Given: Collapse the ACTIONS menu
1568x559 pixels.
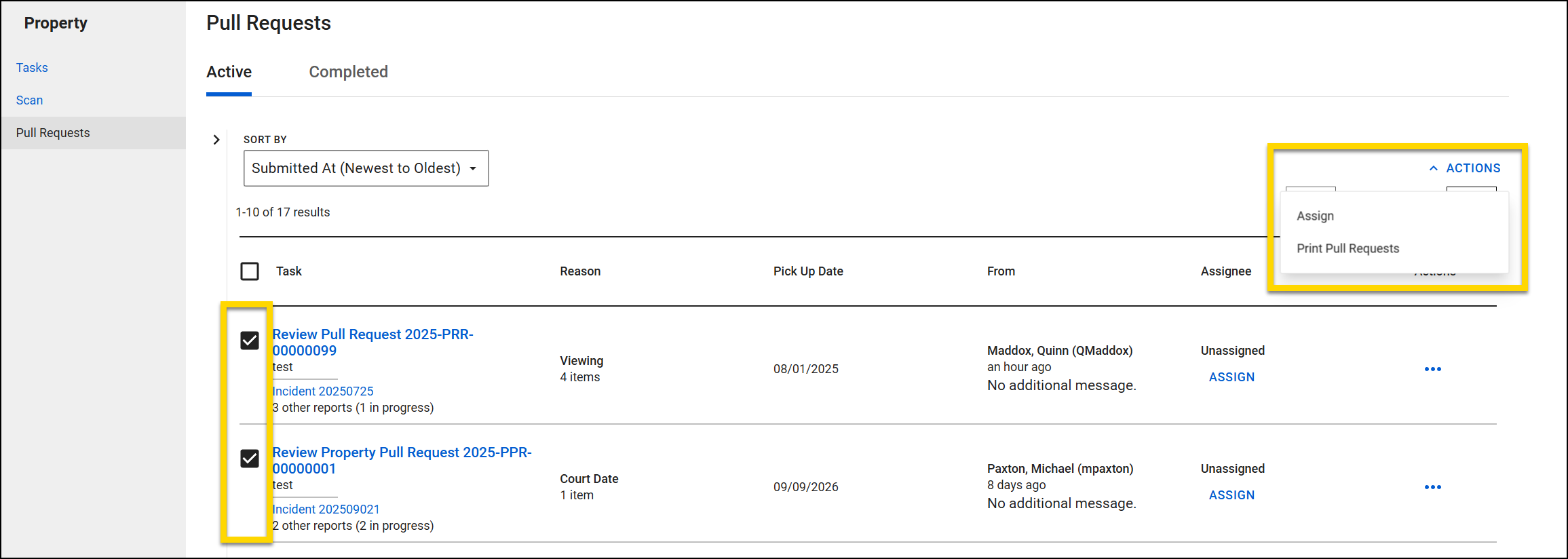Looking at the screenshot, I should click(1464, 168).
